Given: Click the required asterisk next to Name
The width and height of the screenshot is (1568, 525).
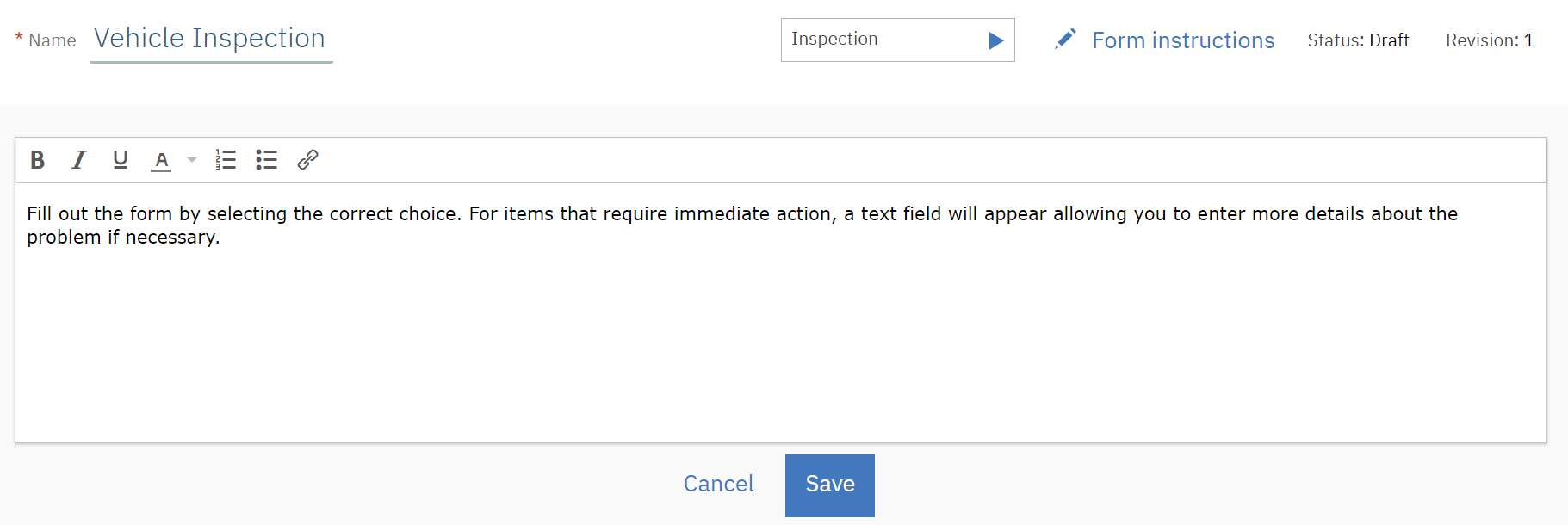Looking at the screenshot, I should pyautogui.click(x=17, y=39).
